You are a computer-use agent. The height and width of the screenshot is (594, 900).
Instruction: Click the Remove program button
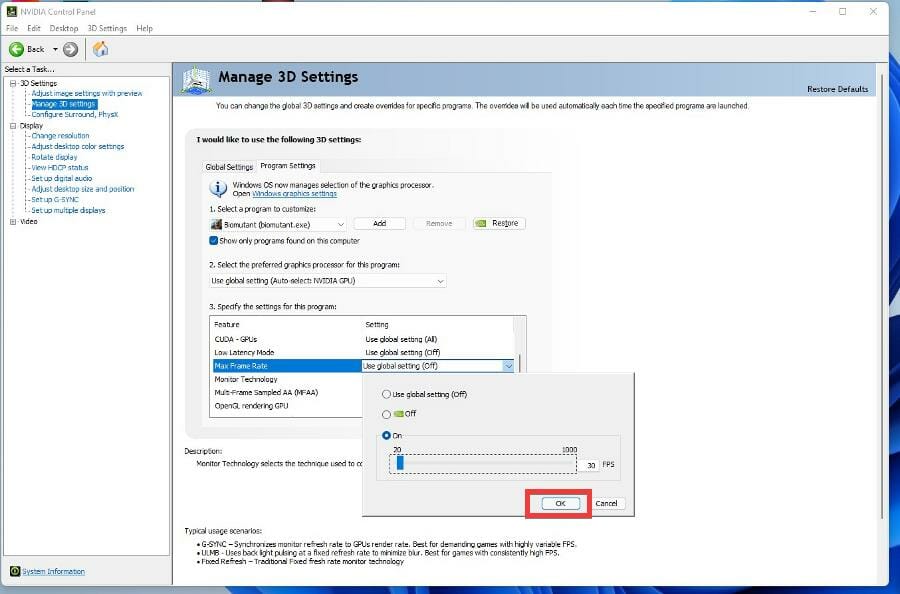[439, 223]
